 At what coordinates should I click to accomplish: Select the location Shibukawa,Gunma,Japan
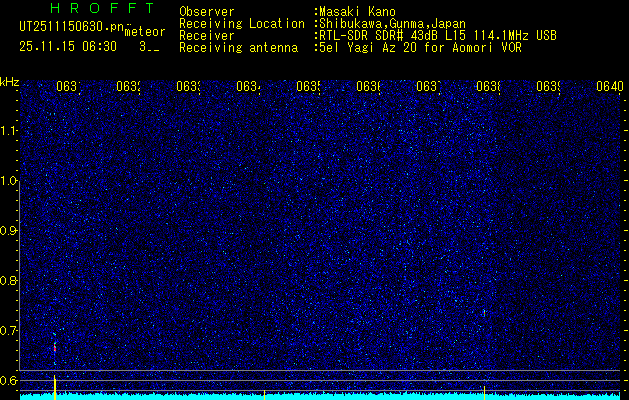tap(392, 24)
